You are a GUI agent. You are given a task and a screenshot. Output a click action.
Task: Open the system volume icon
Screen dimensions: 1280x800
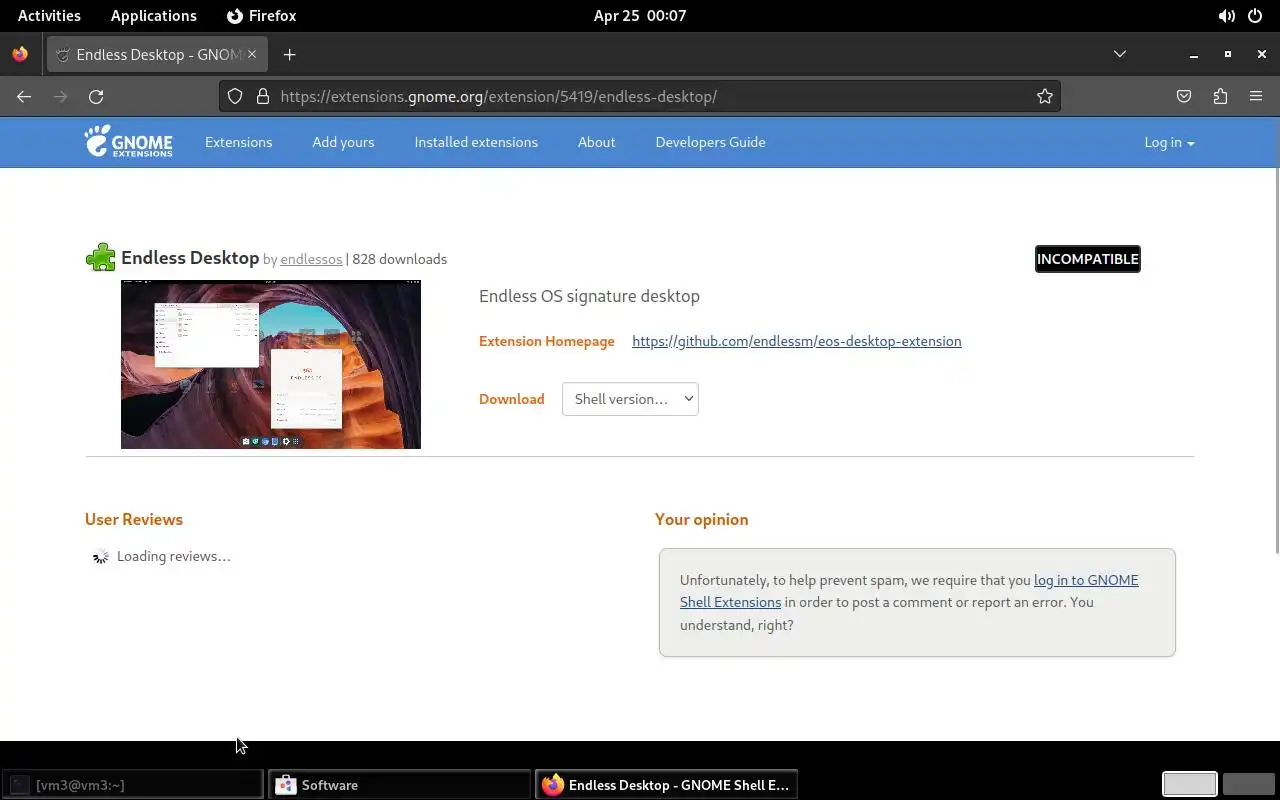1226,16
